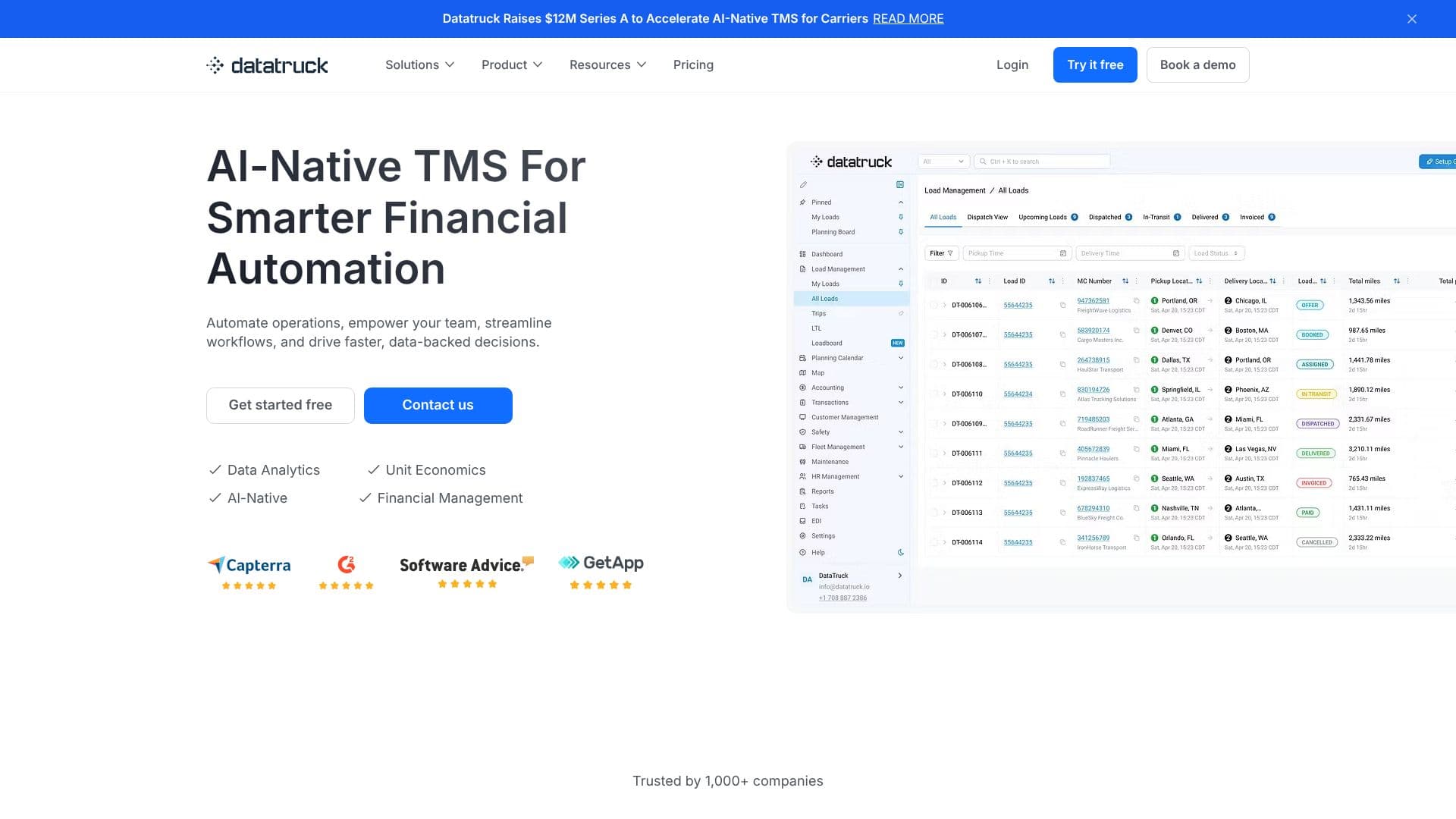Click the Ctrl + K search field
The width and height of the screenshot is (1456, 819).
click(x=1042, y=162)
